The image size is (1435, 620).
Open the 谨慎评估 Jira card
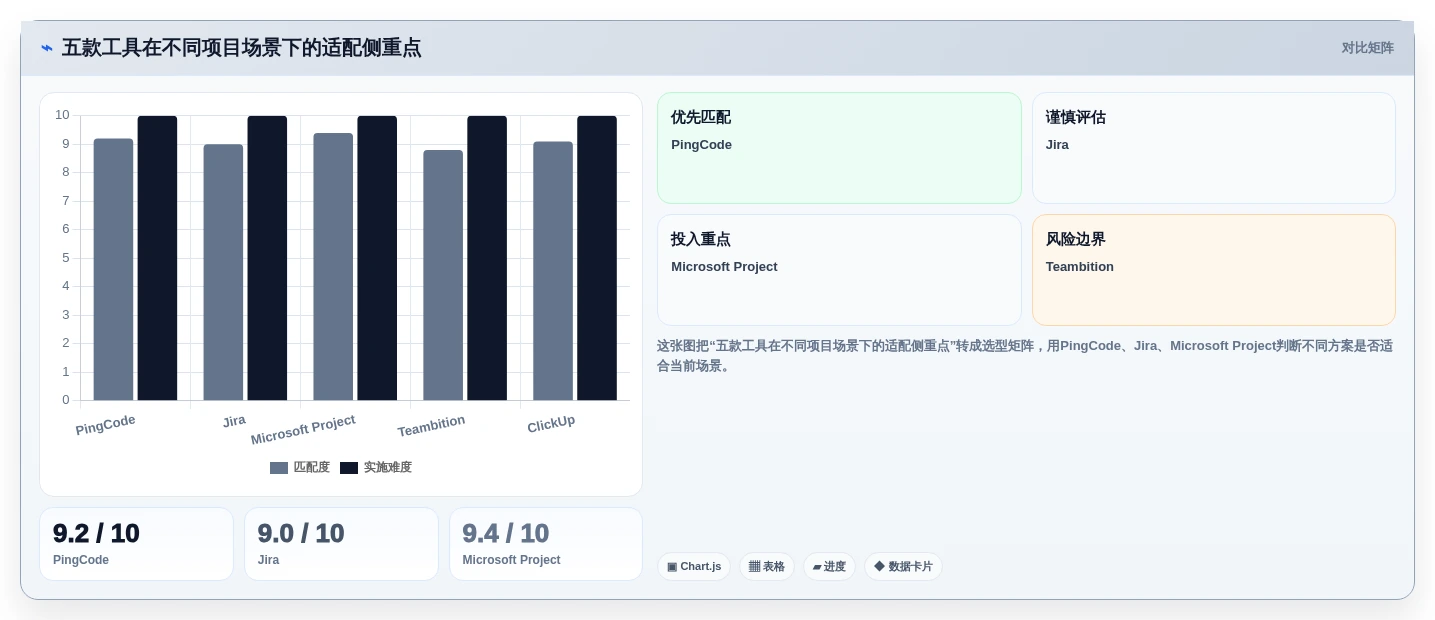point(1214,148)
